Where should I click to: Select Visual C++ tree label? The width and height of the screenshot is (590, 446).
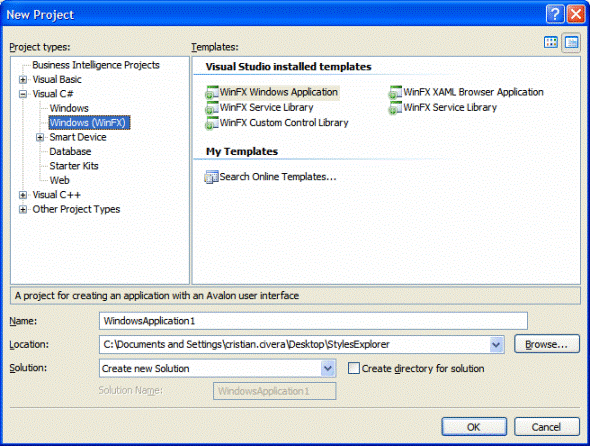[56, 195]
